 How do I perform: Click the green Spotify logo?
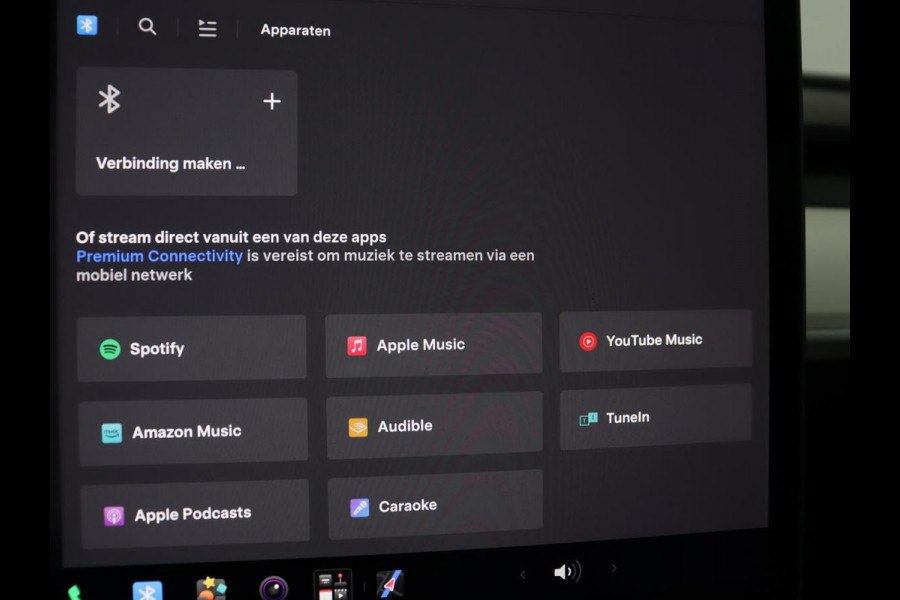110,349
